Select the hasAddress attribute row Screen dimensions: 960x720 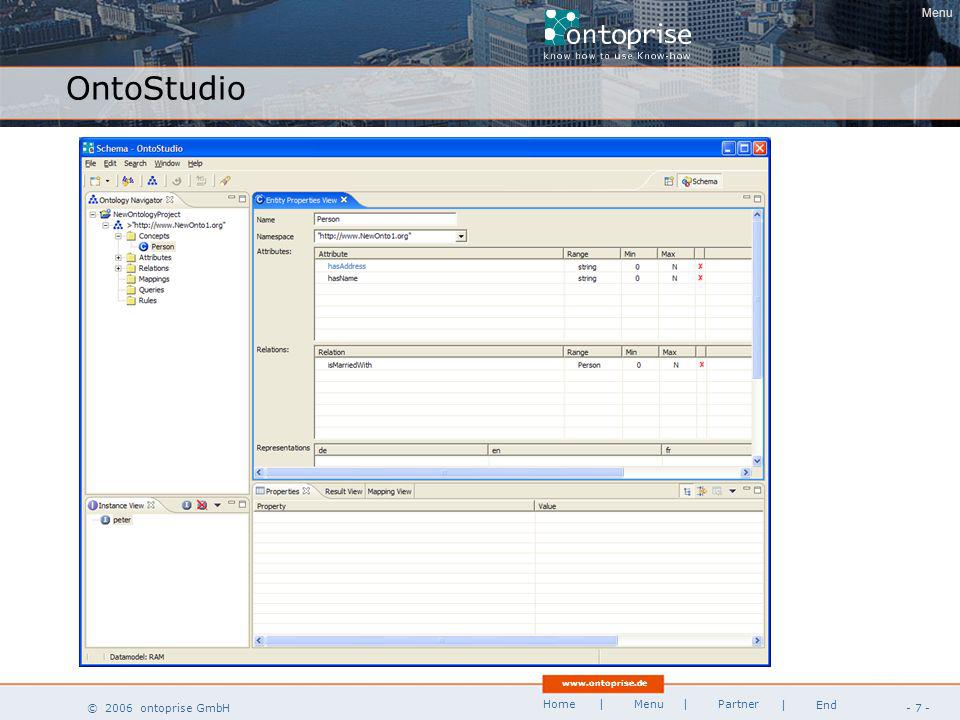pos(533,266)
